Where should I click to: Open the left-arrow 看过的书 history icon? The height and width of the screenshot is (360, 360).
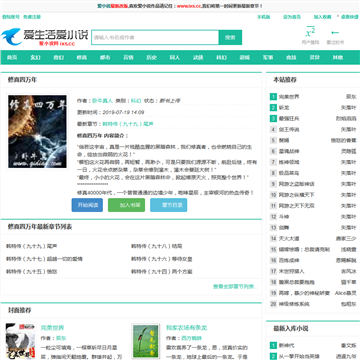point(335,32)
